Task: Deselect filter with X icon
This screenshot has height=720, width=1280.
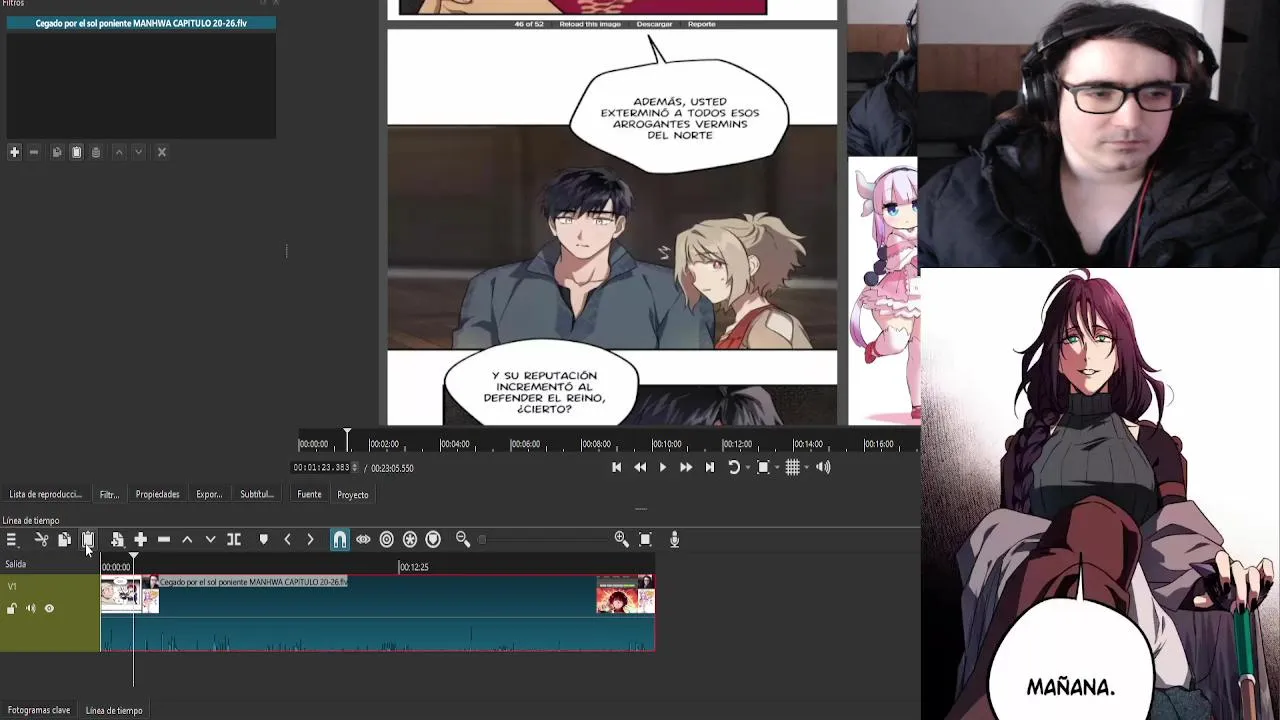Action: click(x=162, y=152)
